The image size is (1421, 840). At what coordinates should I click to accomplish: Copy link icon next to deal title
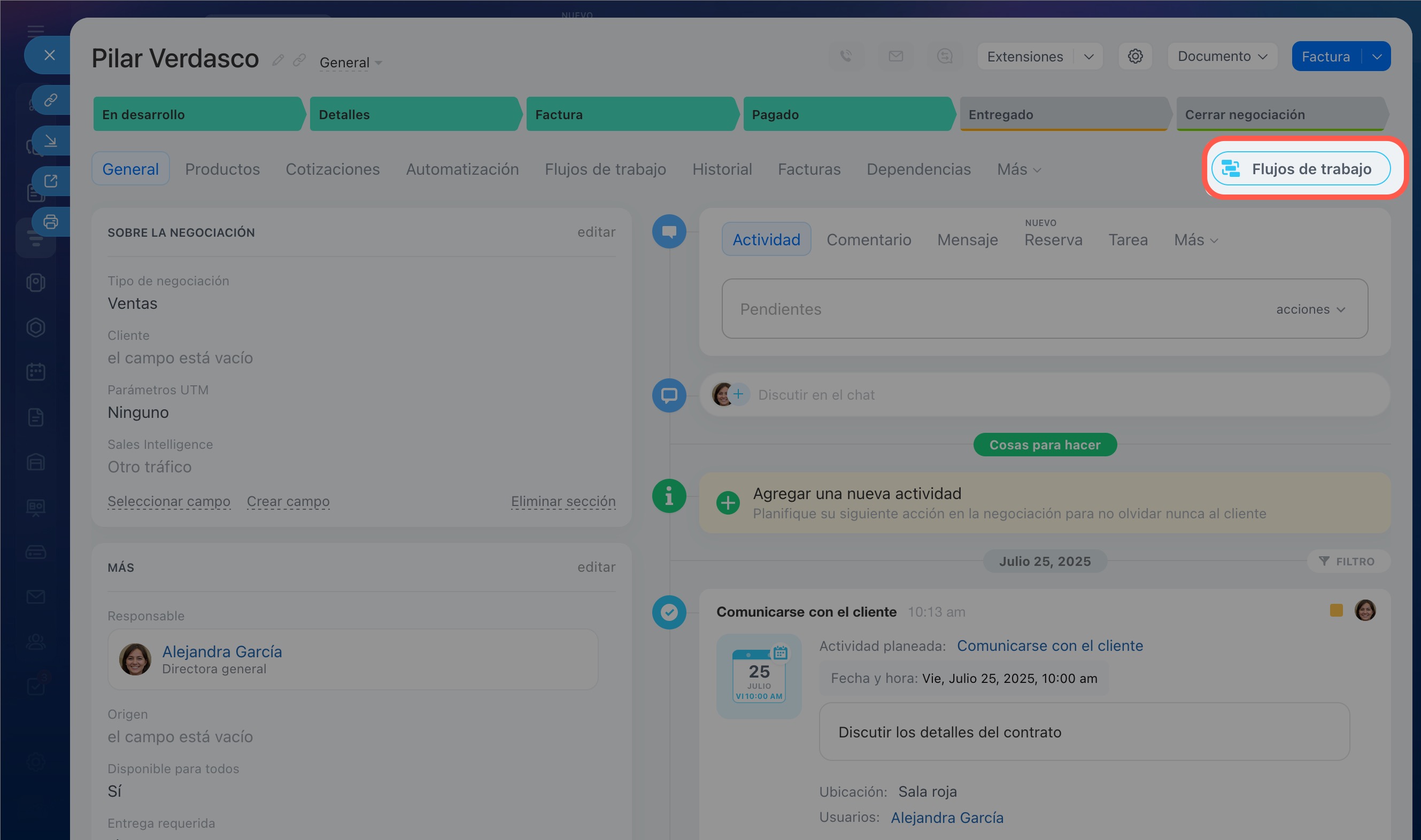click(x=299, y=60)
